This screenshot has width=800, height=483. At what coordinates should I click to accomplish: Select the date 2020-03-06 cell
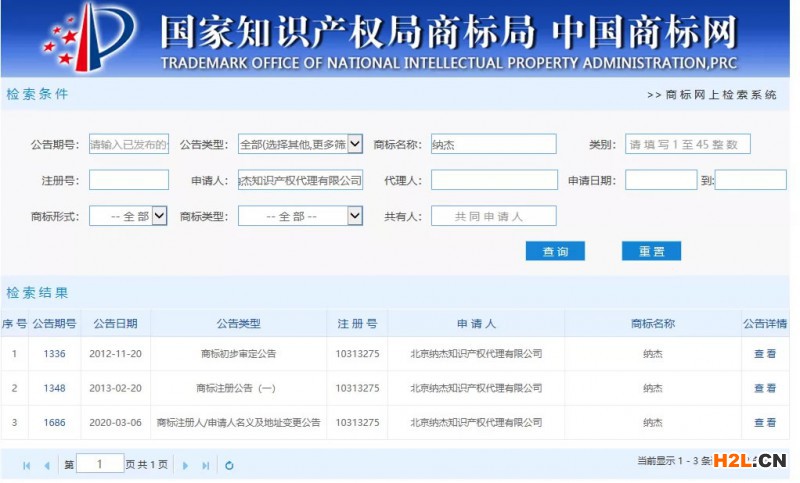point(115,422)
